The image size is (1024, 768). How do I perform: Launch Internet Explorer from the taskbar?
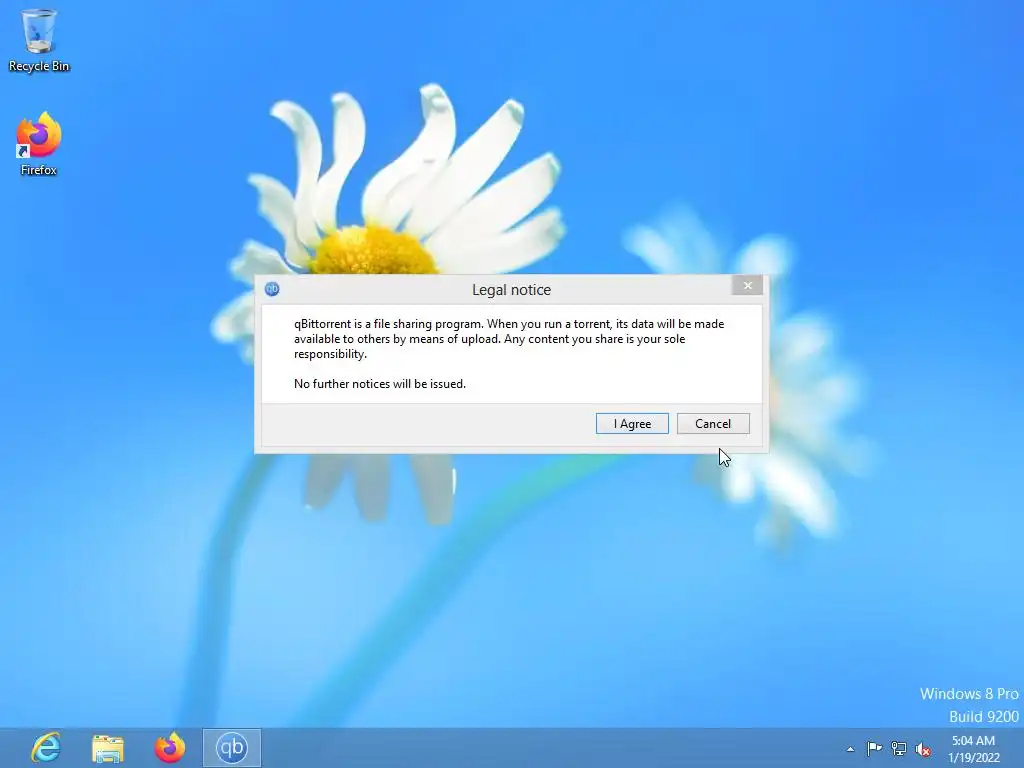(x=45, y=747)
